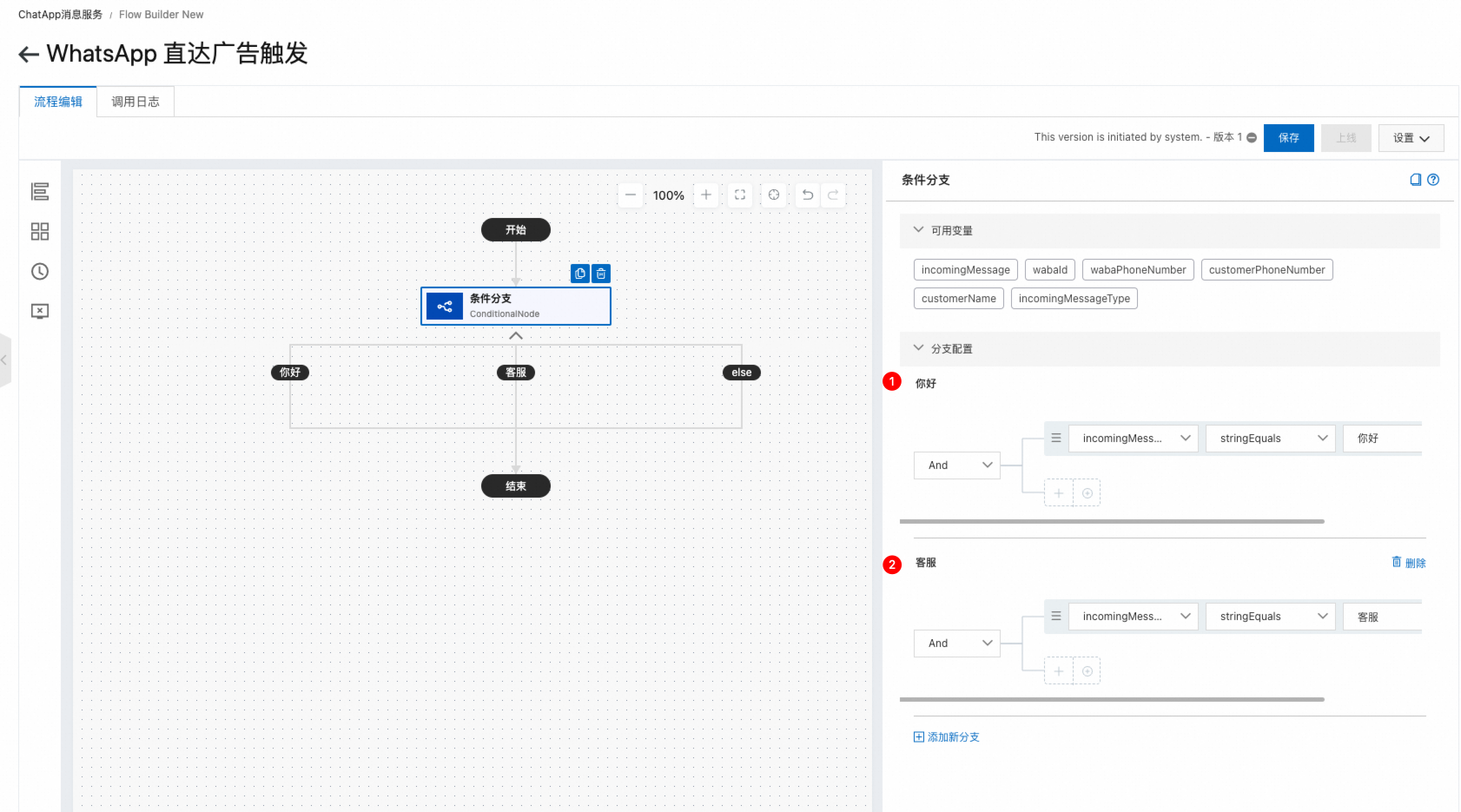1461x812 pixels.
Task: Select the 开始 node on canvas
Action: pyautogui.click(x=516, y=230)
